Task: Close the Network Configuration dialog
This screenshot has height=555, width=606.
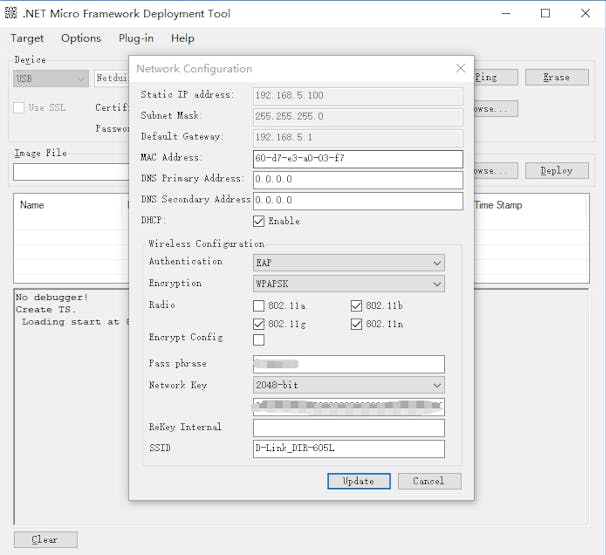Action: point(460,68)
